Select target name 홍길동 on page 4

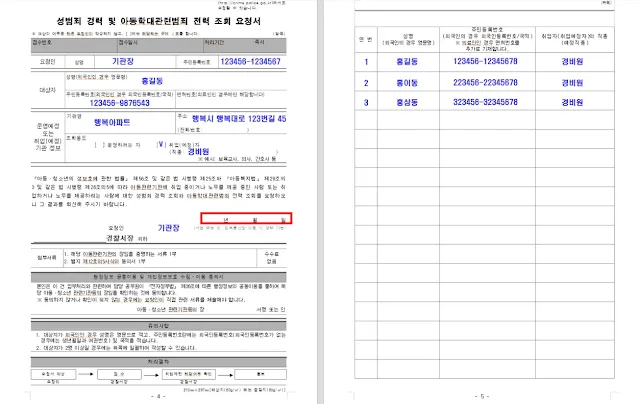pos(152,81)
